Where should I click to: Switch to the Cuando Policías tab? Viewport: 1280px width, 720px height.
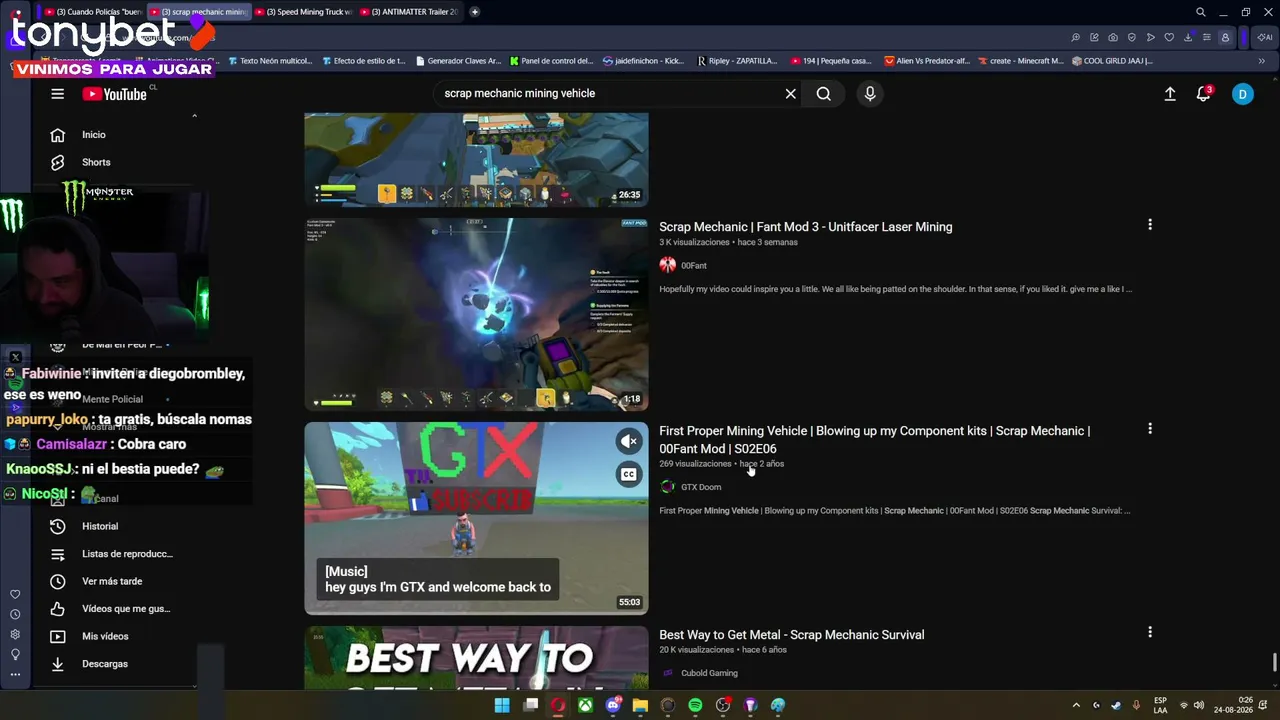pos(93,12)
